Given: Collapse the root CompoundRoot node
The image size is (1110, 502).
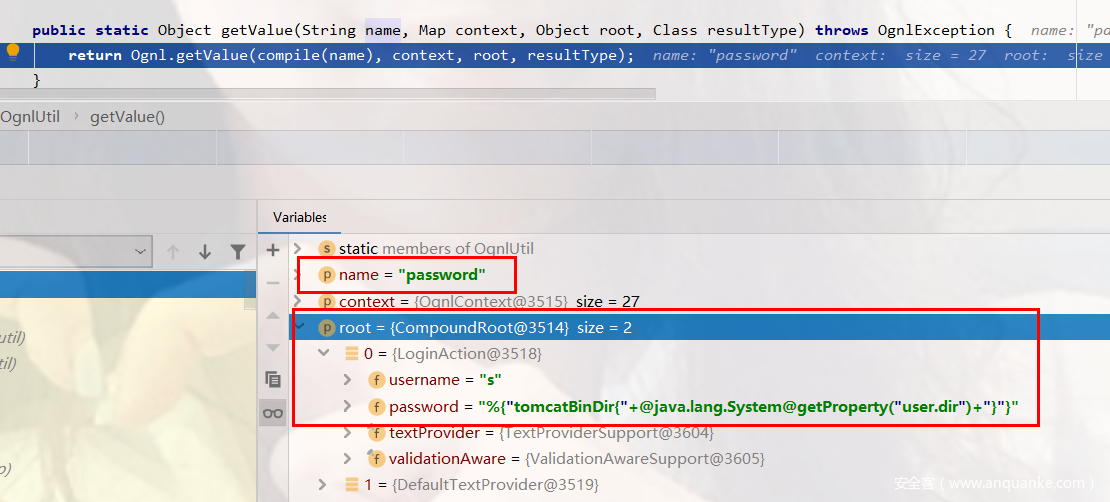Looking at the screenshot, I should (x=298, y=327).
